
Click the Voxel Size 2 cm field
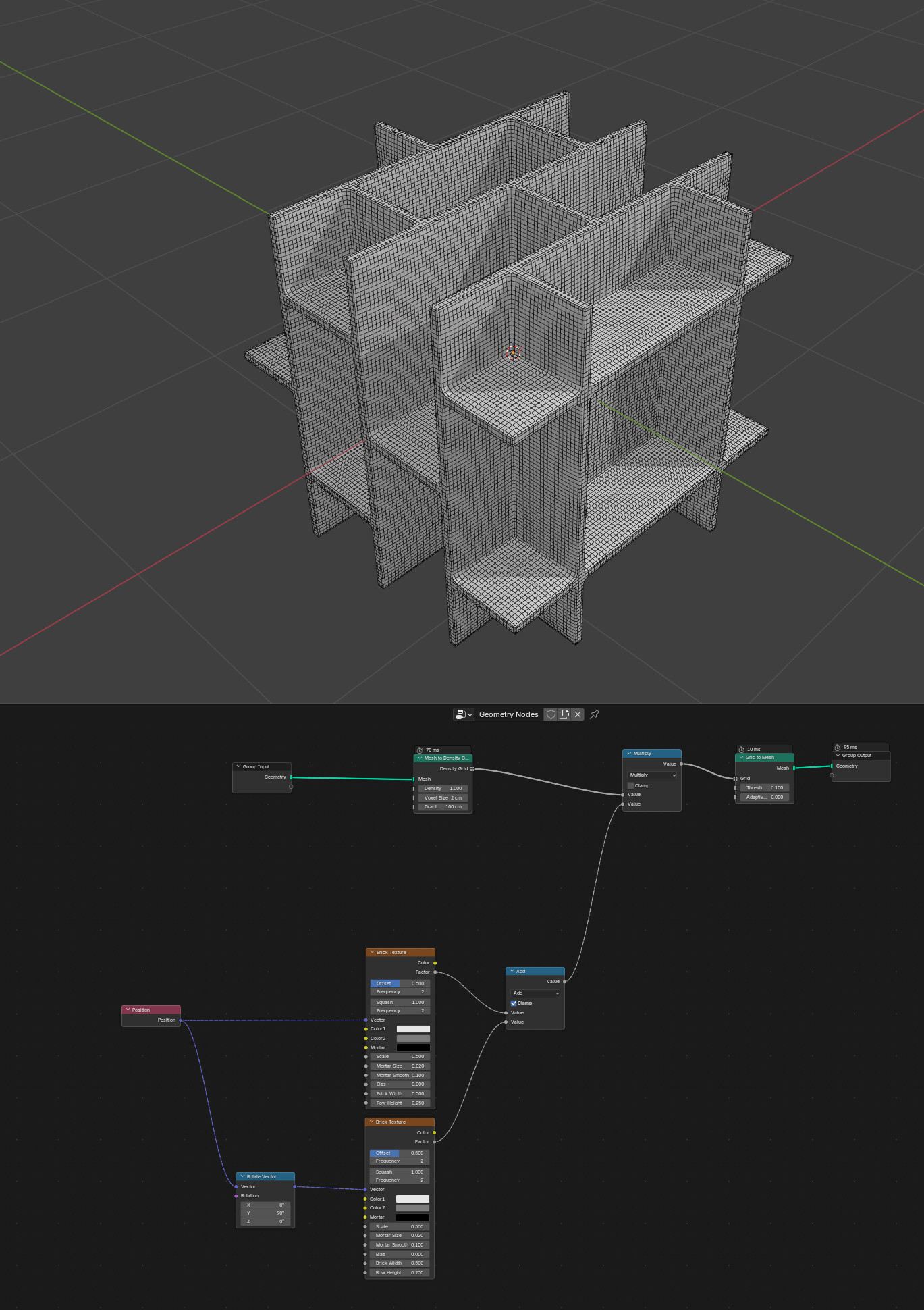pyautogui.click(x=443, y=797)
